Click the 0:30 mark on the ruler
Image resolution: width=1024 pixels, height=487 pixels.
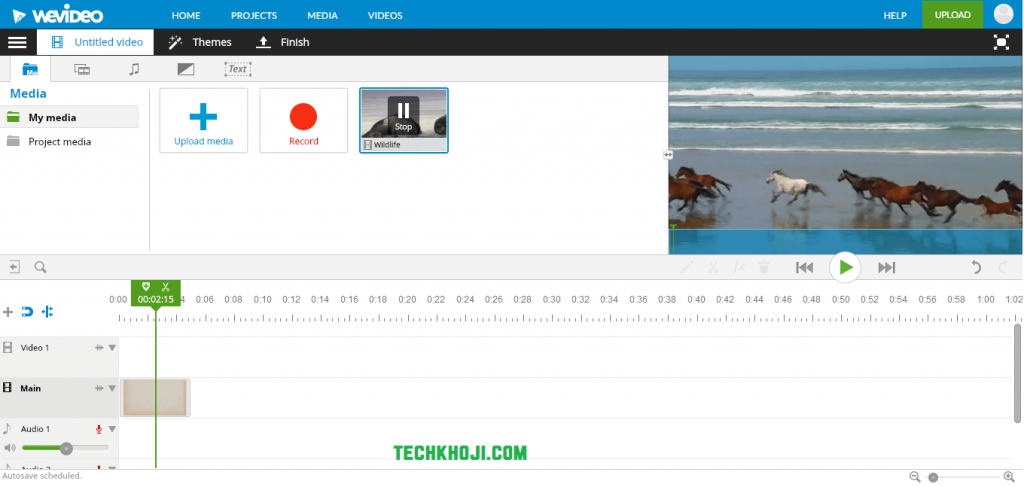(552, 300)
